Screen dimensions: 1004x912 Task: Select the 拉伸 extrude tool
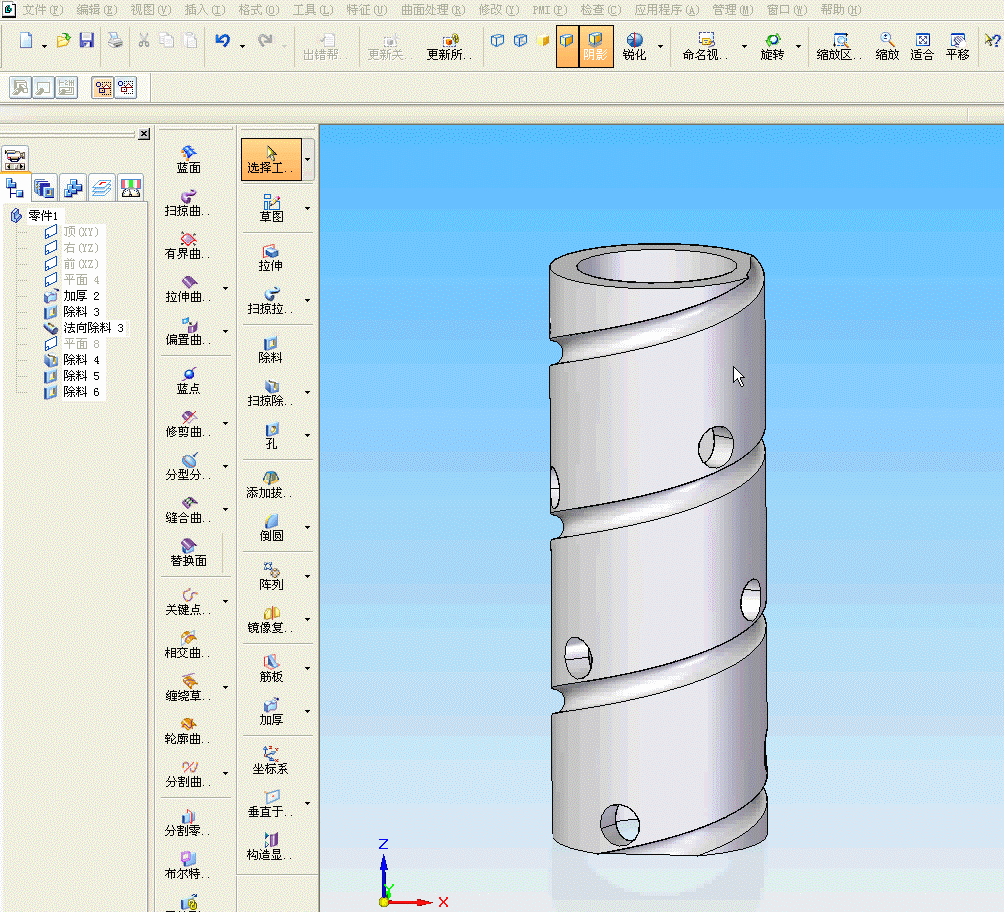point(270,257)
